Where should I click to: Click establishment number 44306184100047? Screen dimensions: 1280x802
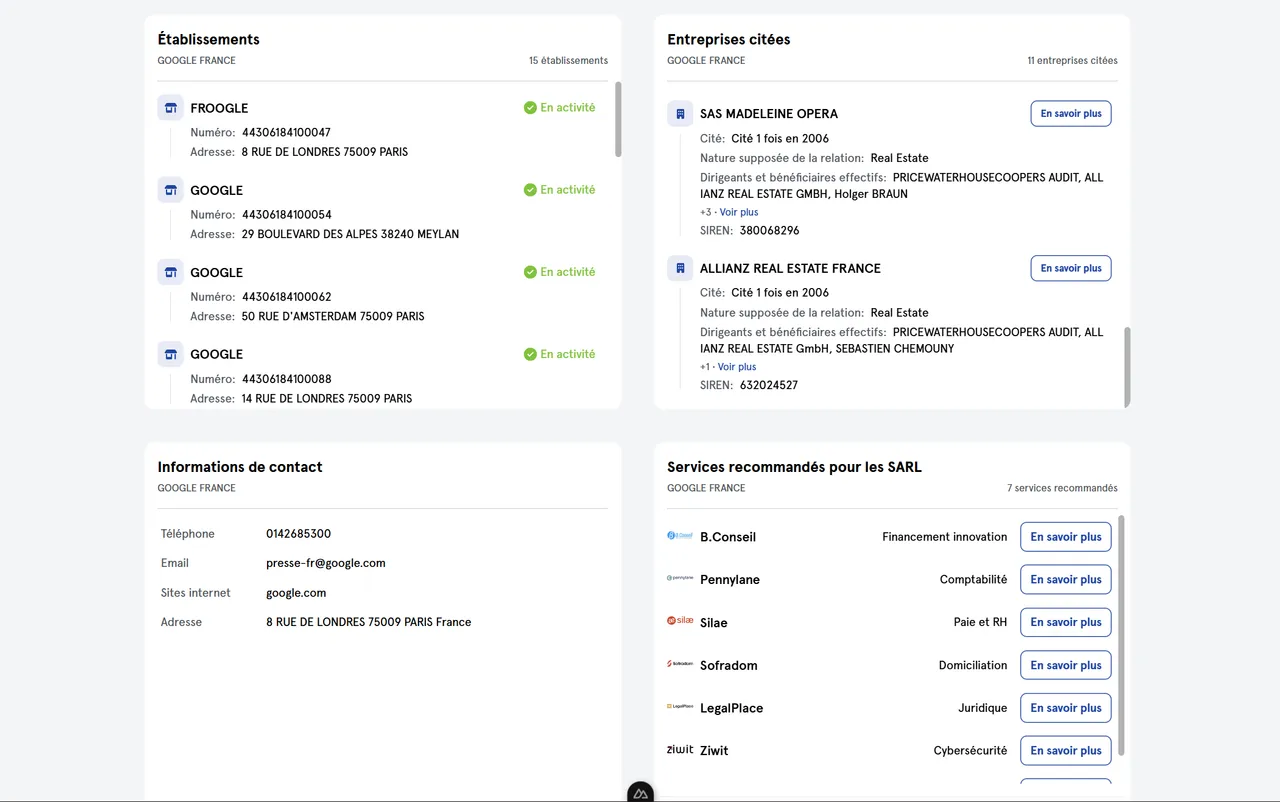point(286,132)
